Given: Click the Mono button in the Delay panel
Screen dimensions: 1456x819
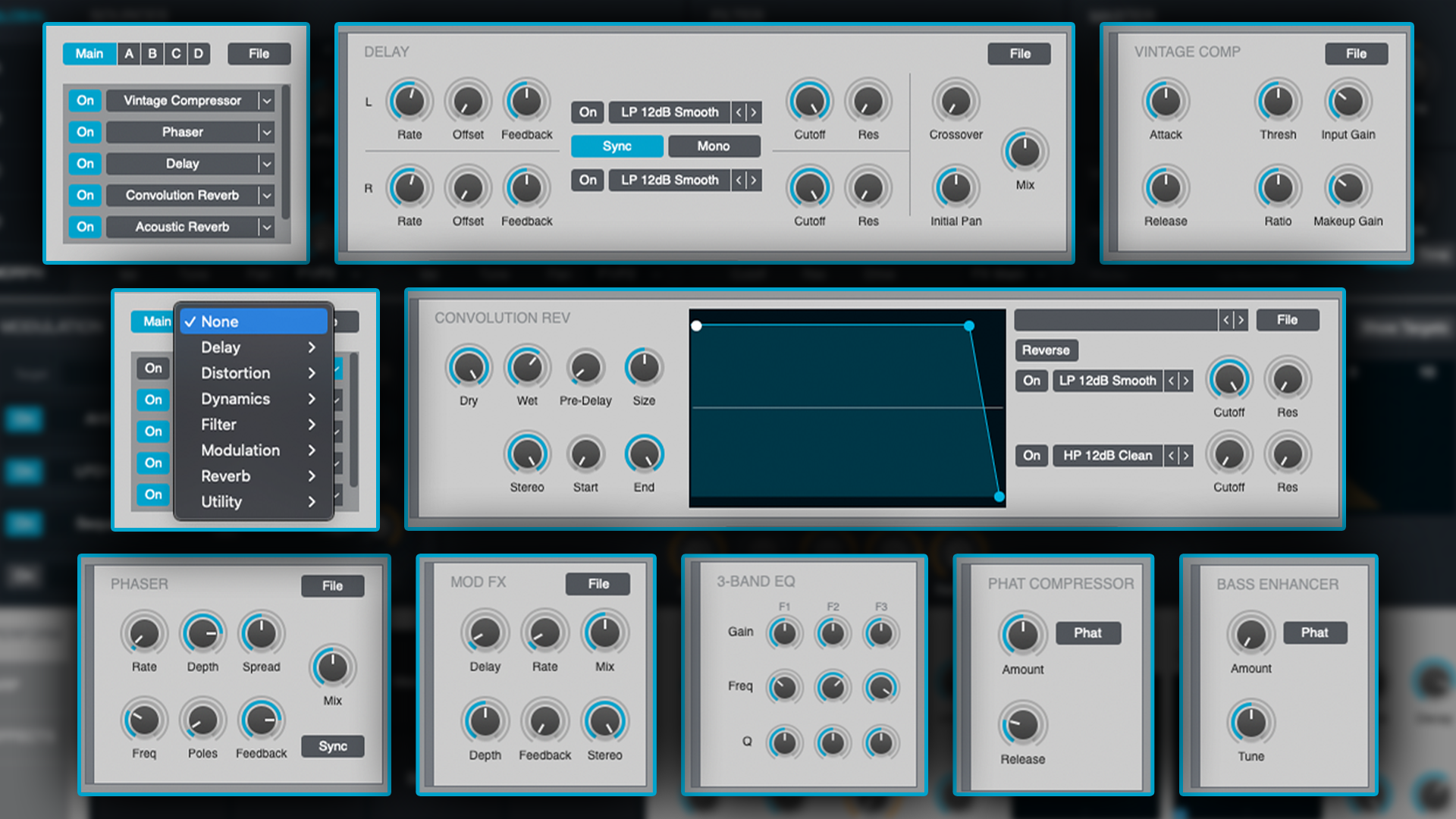Looking at the screenshot, I should 713,146.
